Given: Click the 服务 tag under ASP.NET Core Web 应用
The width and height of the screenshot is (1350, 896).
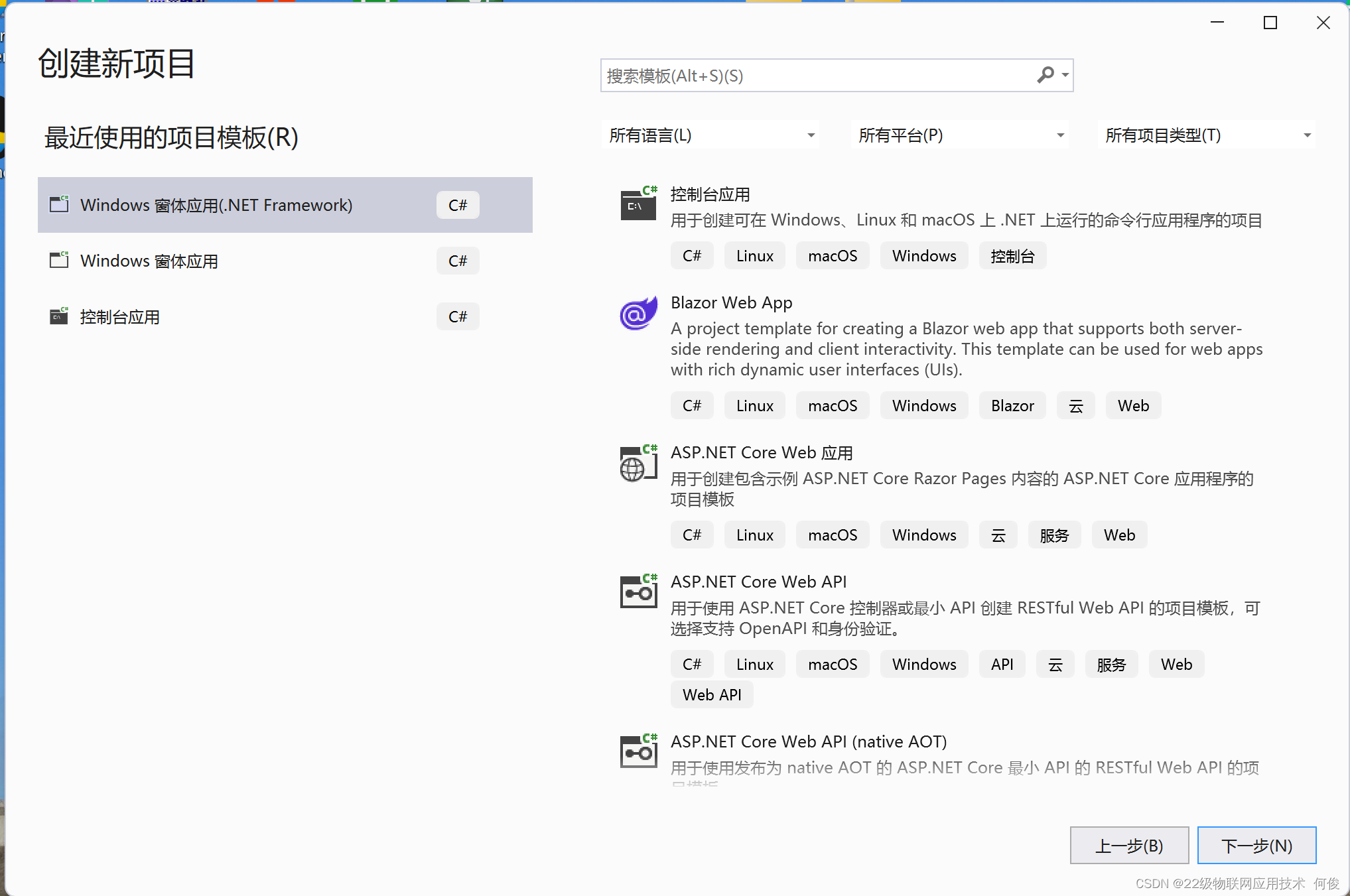Looking at the screenshot, I should [1054, 535].
